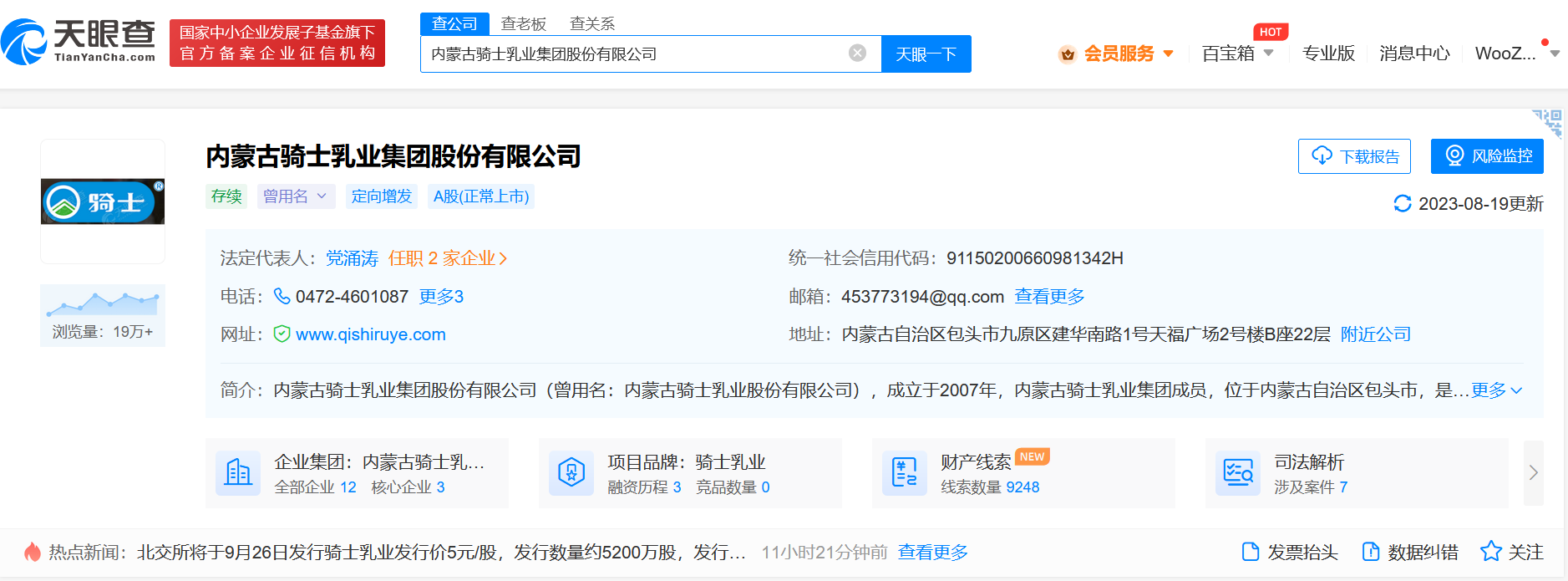The width and height of the screenshot is (1568, 581).
Task: Click the right arrow to show more cards
Action: pyautogui.click(x=1533, y=472)
